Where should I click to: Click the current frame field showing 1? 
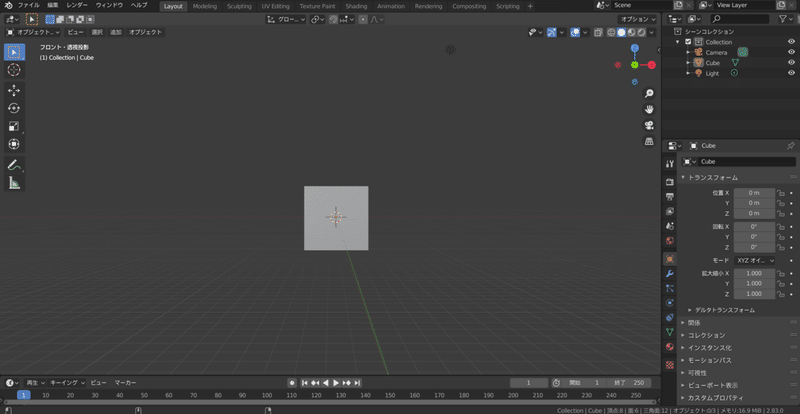point(529,383)
